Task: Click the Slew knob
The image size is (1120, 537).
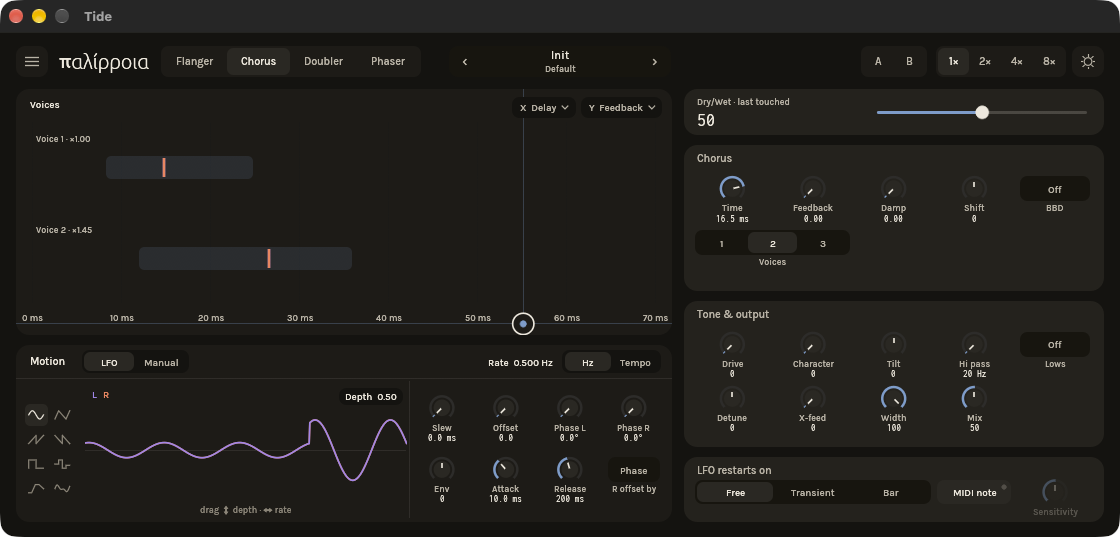Action: [441, 408]
